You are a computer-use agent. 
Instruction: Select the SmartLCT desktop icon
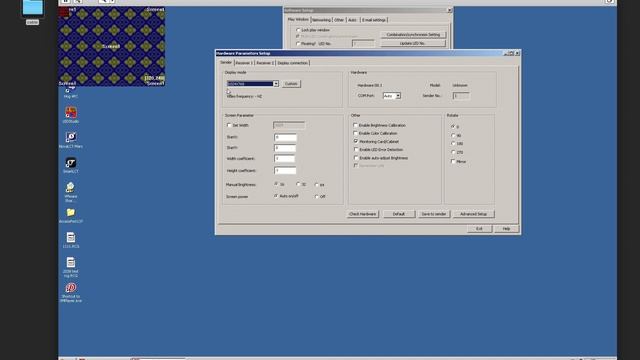[71, 165]
